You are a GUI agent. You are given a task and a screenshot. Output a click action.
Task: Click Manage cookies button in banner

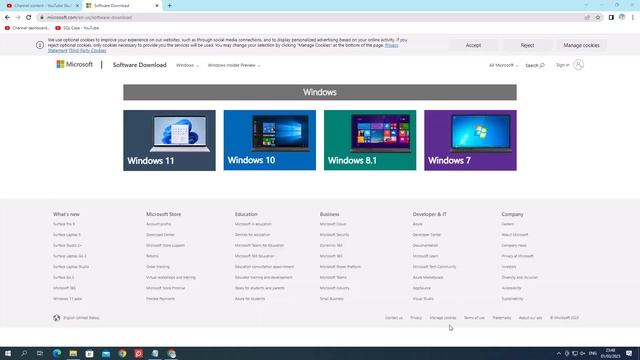pos(581,45)
